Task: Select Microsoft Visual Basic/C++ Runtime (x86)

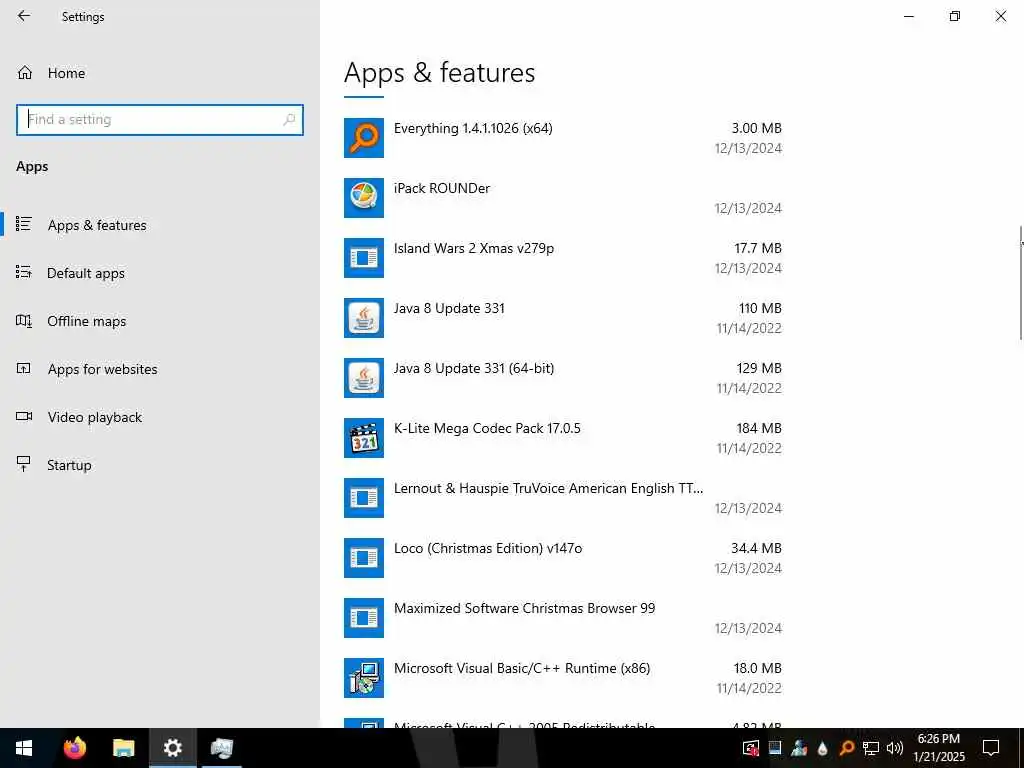Action: [x=563, y=679]
